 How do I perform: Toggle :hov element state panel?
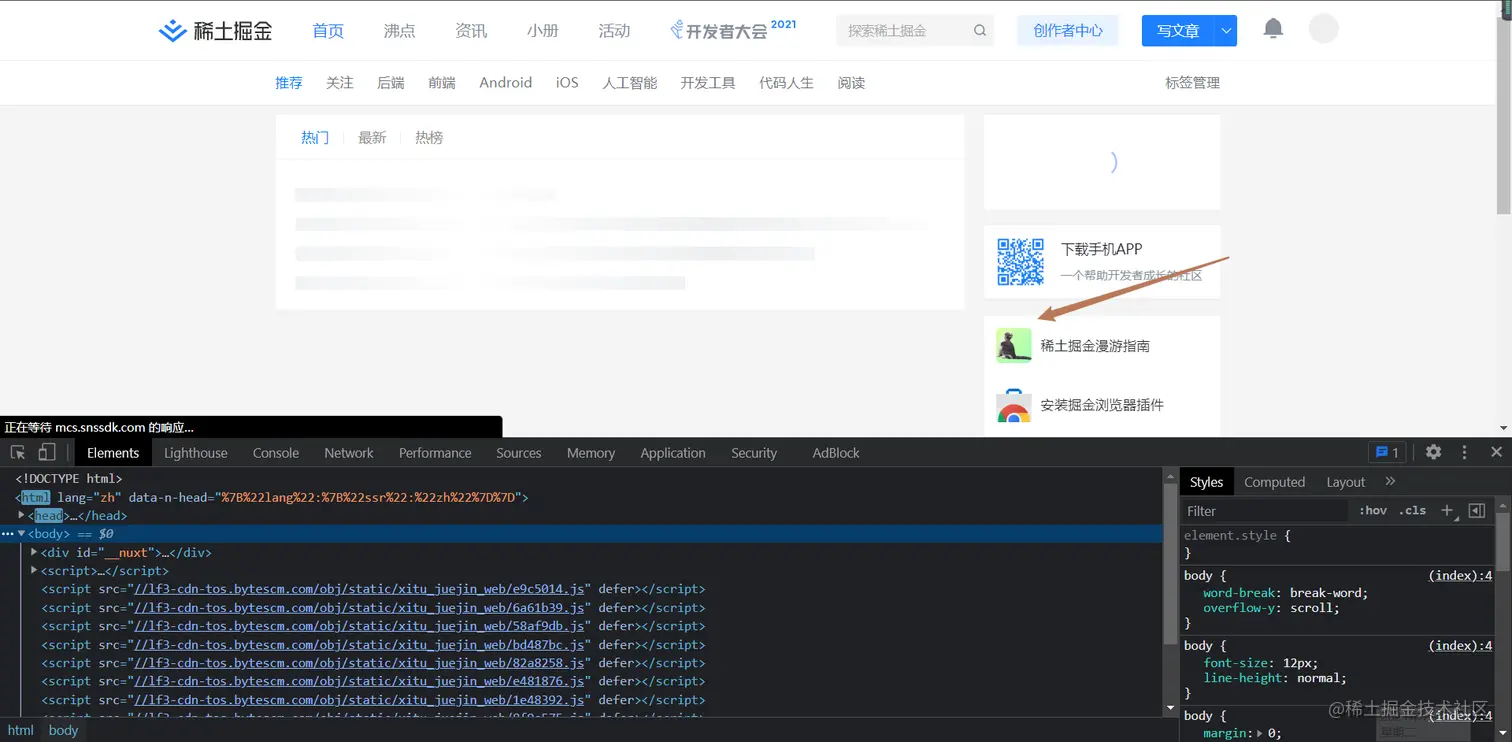[x=1373, y=510]
